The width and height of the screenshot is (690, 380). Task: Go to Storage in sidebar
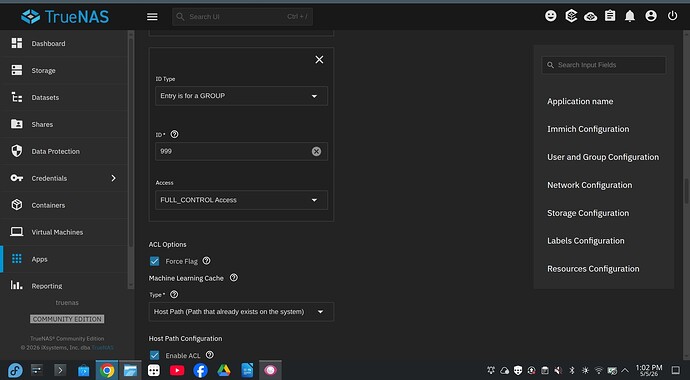(x=65, y=70)
